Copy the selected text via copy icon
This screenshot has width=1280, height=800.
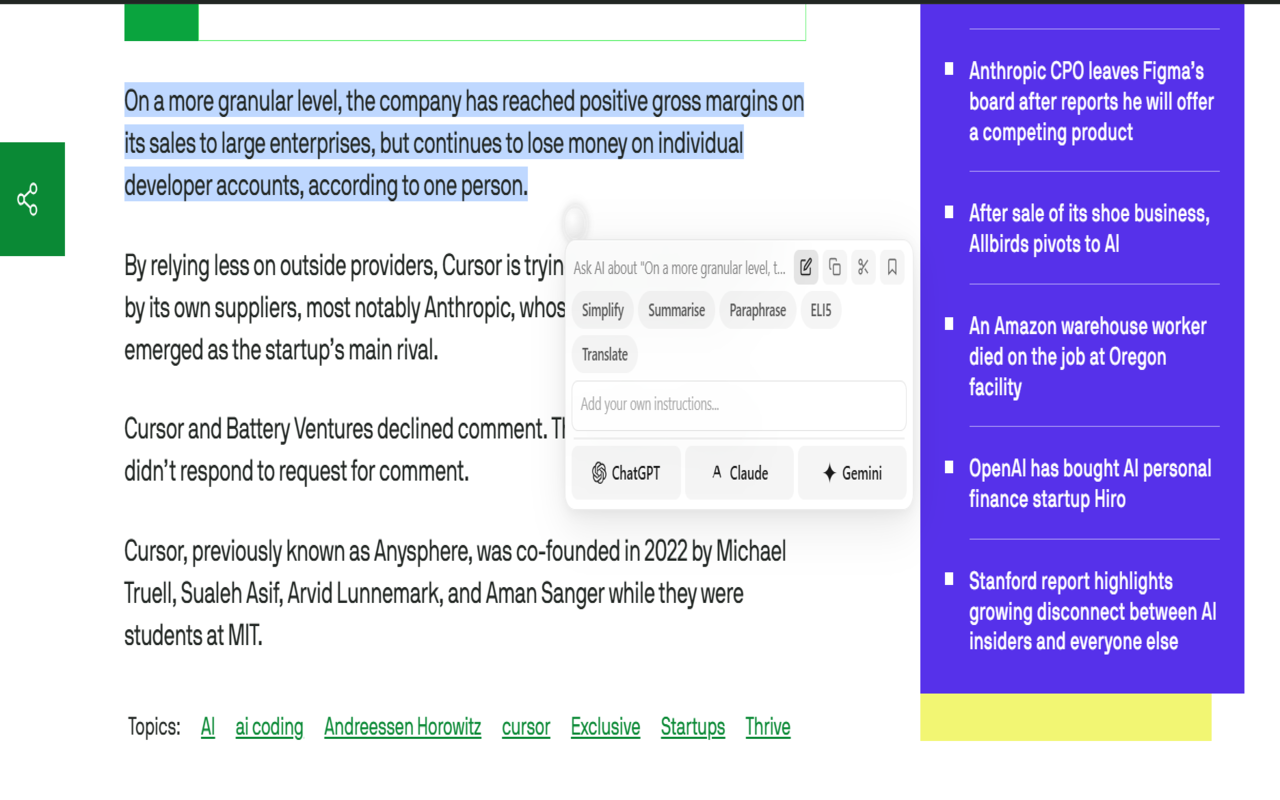(x=835, y=267)
